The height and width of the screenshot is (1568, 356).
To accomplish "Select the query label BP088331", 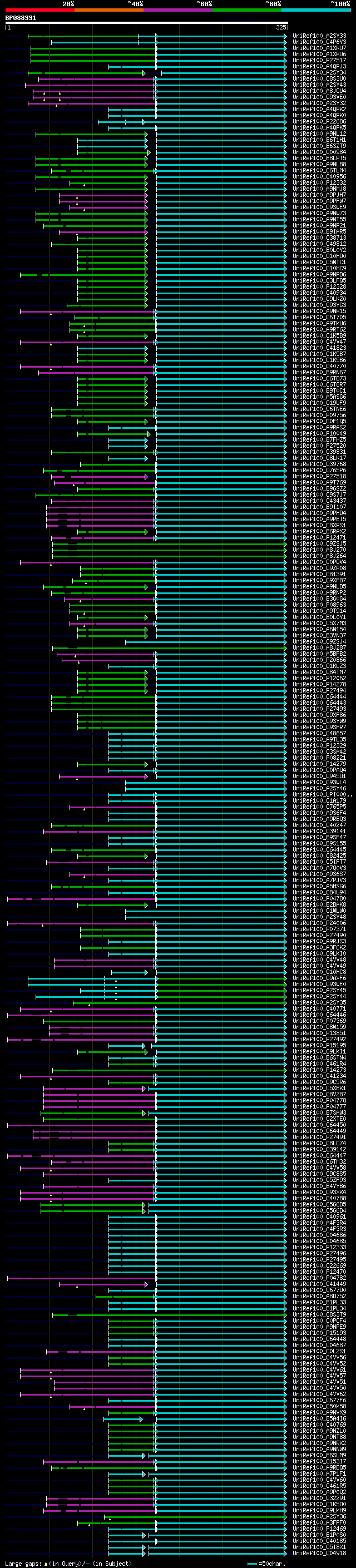I will tap(21, 18).
